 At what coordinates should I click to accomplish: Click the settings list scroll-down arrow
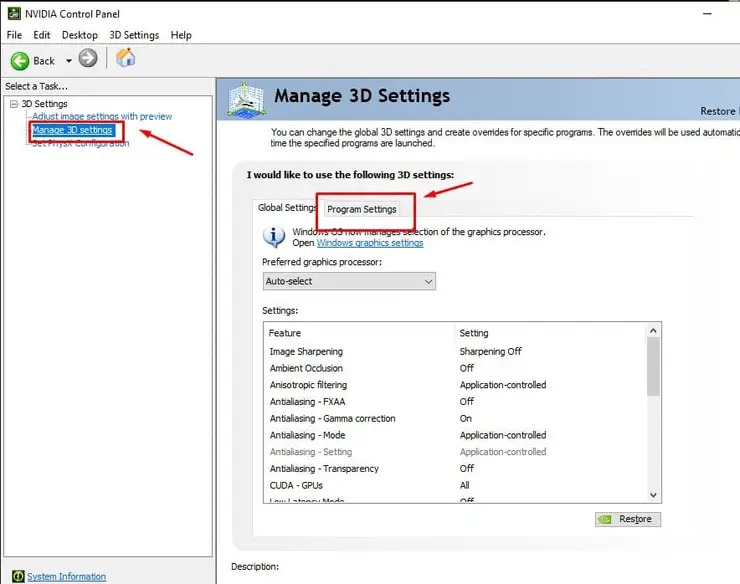(653, 495)
